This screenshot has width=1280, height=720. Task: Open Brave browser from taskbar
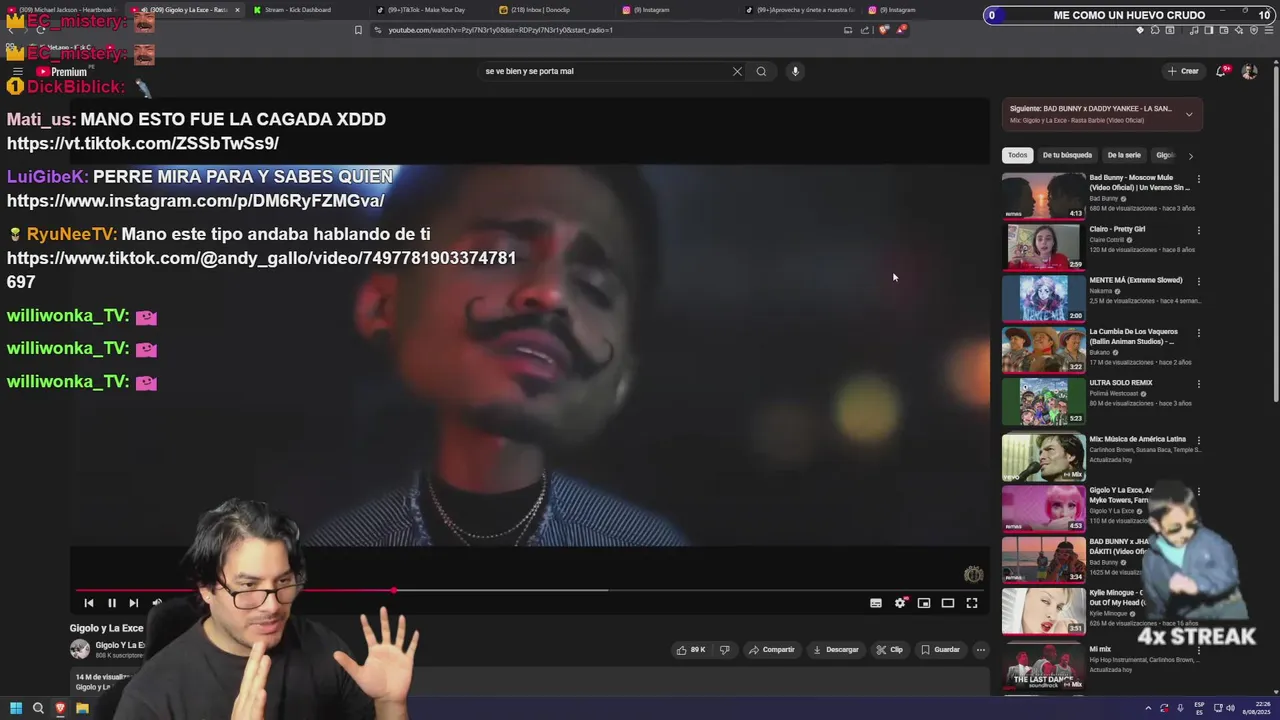coord(60,708)
